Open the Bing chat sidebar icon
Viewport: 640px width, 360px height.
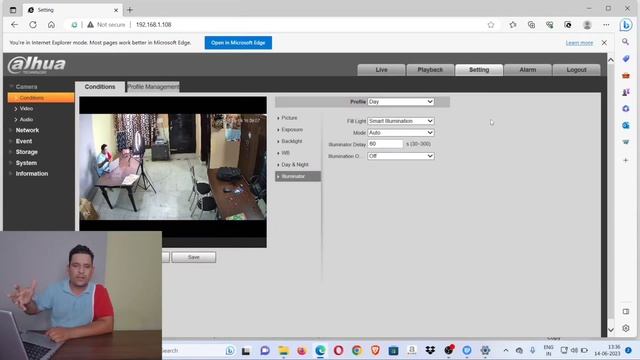tap(626, 25)
